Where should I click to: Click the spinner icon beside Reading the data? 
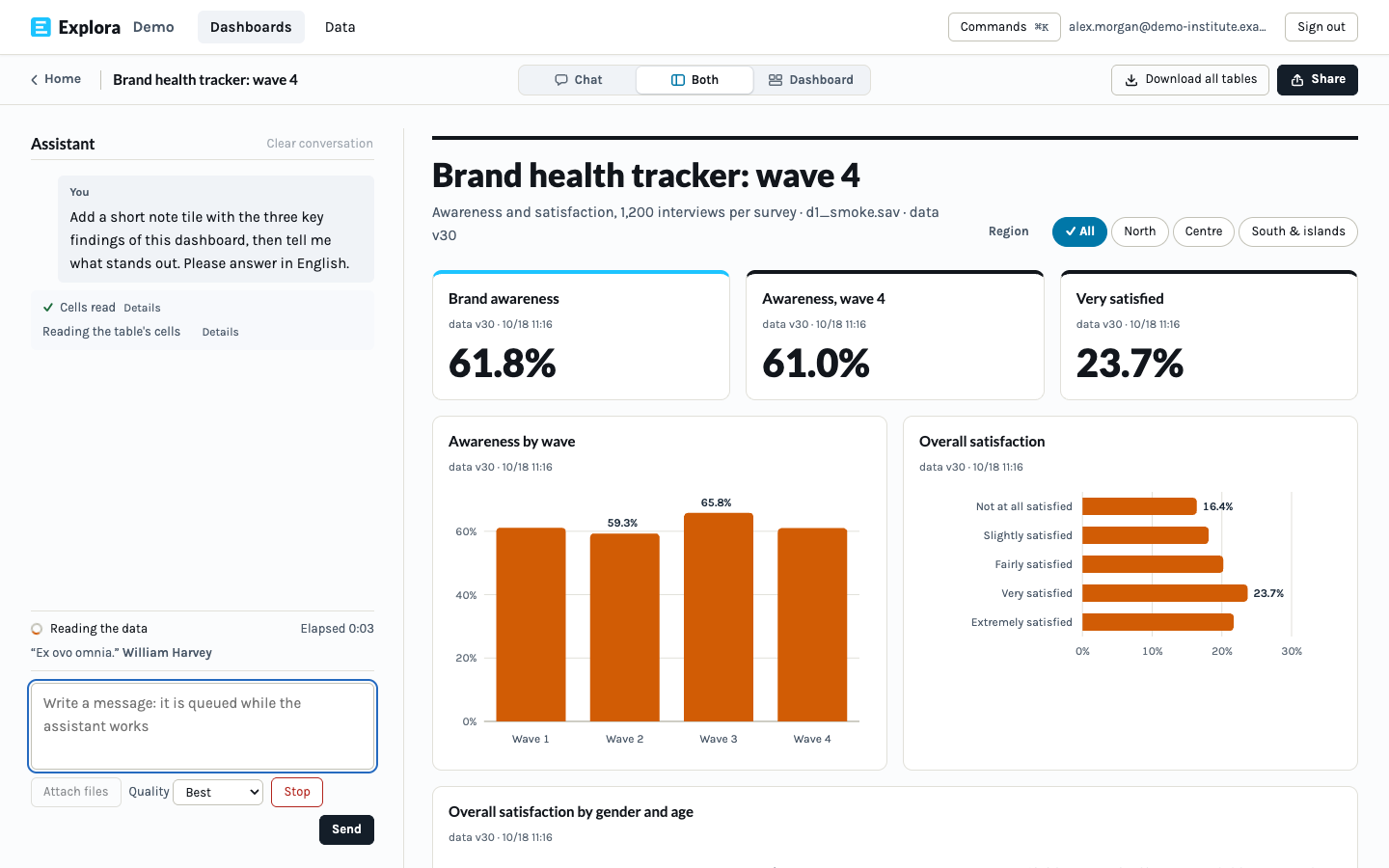tap(37, 629)
